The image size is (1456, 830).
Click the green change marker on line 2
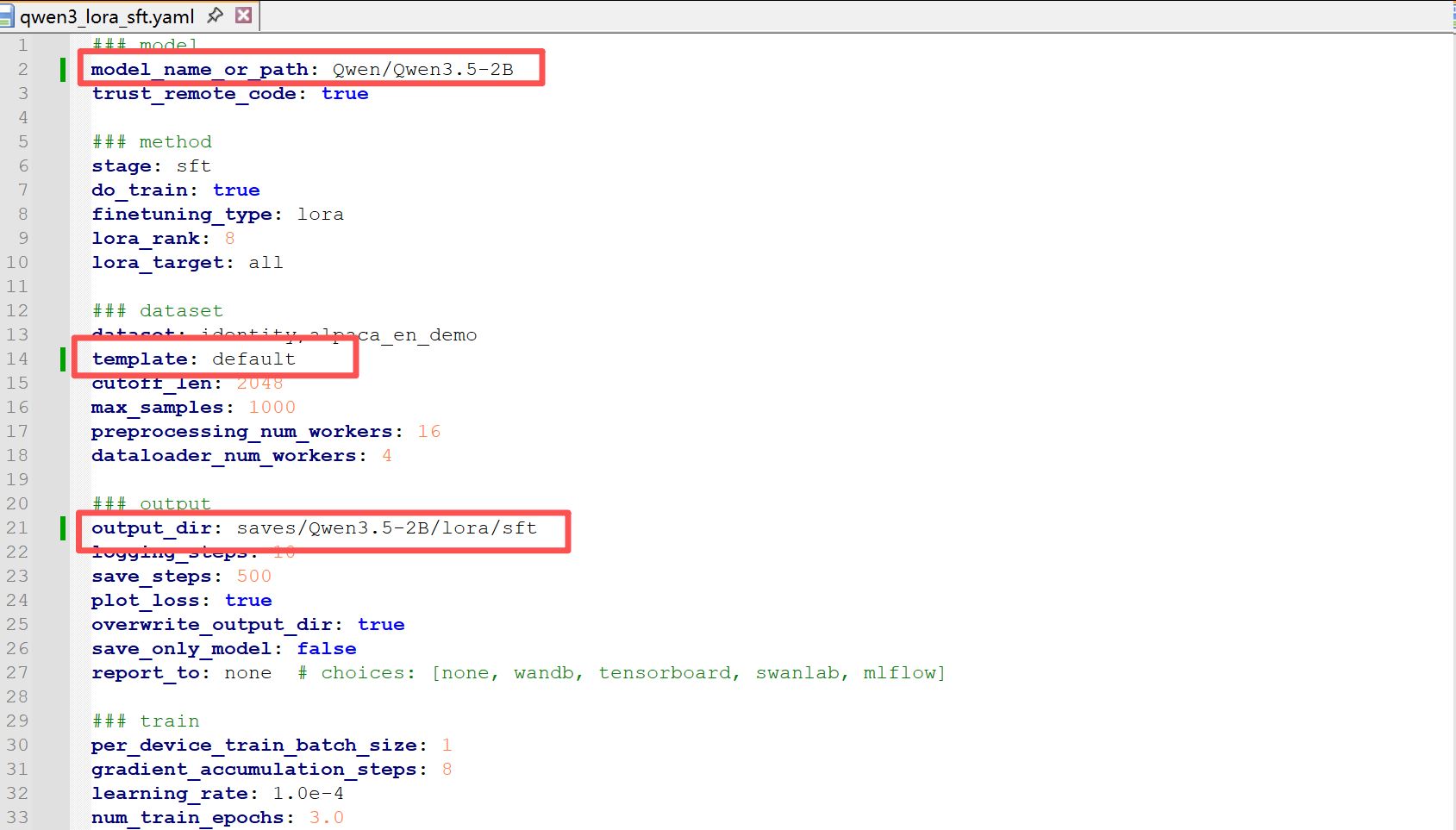63,70
